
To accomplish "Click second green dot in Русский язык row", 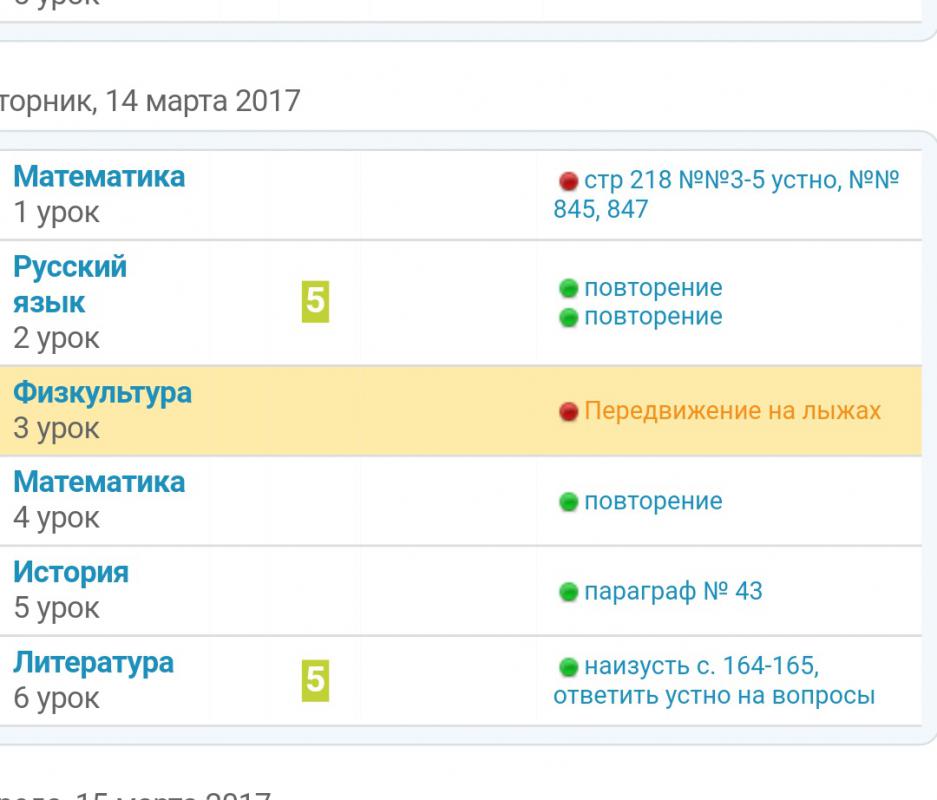I will point(569,317).
